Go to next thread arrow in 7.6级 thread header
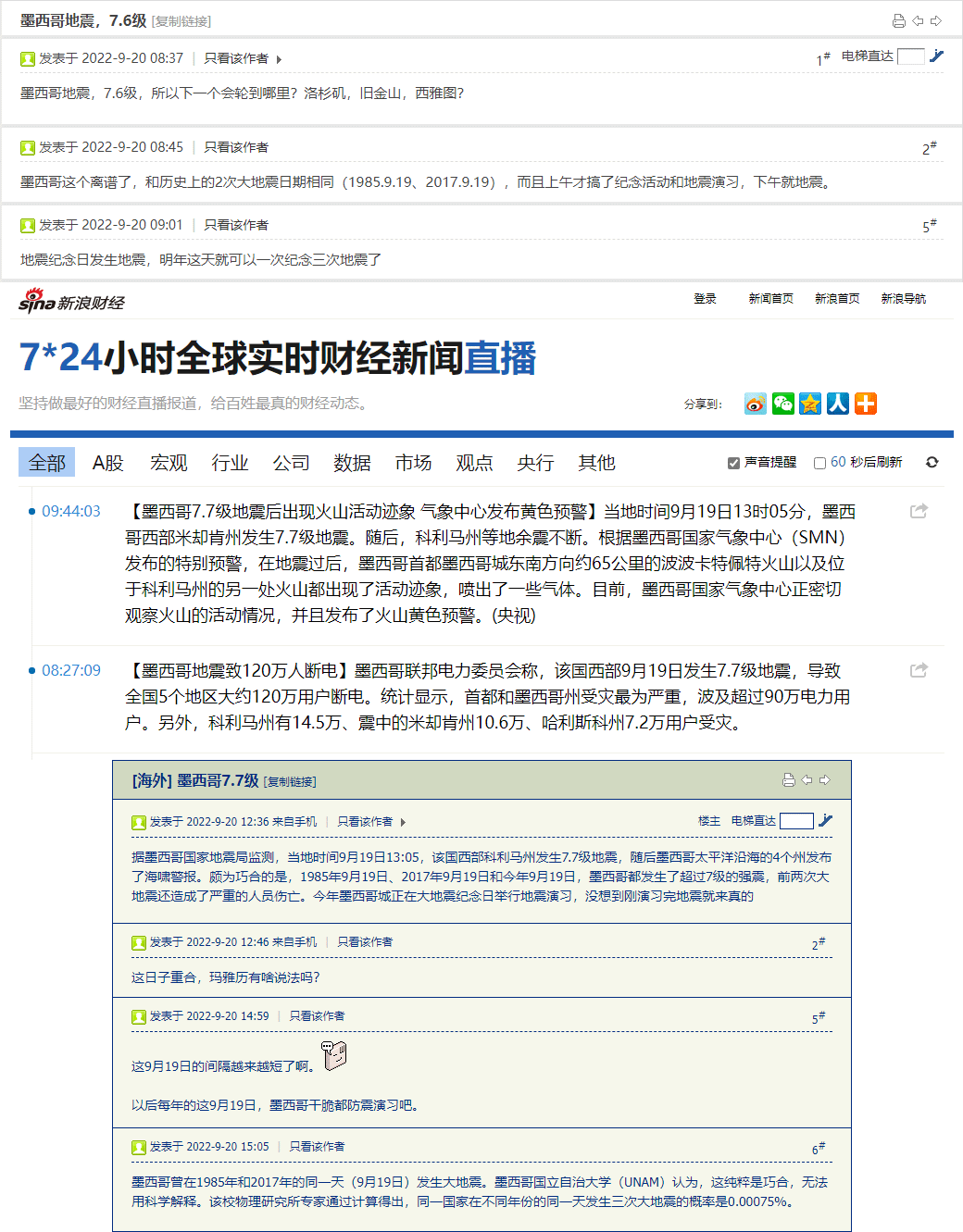The height and width of the screenshot is (1232, 963). click(x=936, y=20)
